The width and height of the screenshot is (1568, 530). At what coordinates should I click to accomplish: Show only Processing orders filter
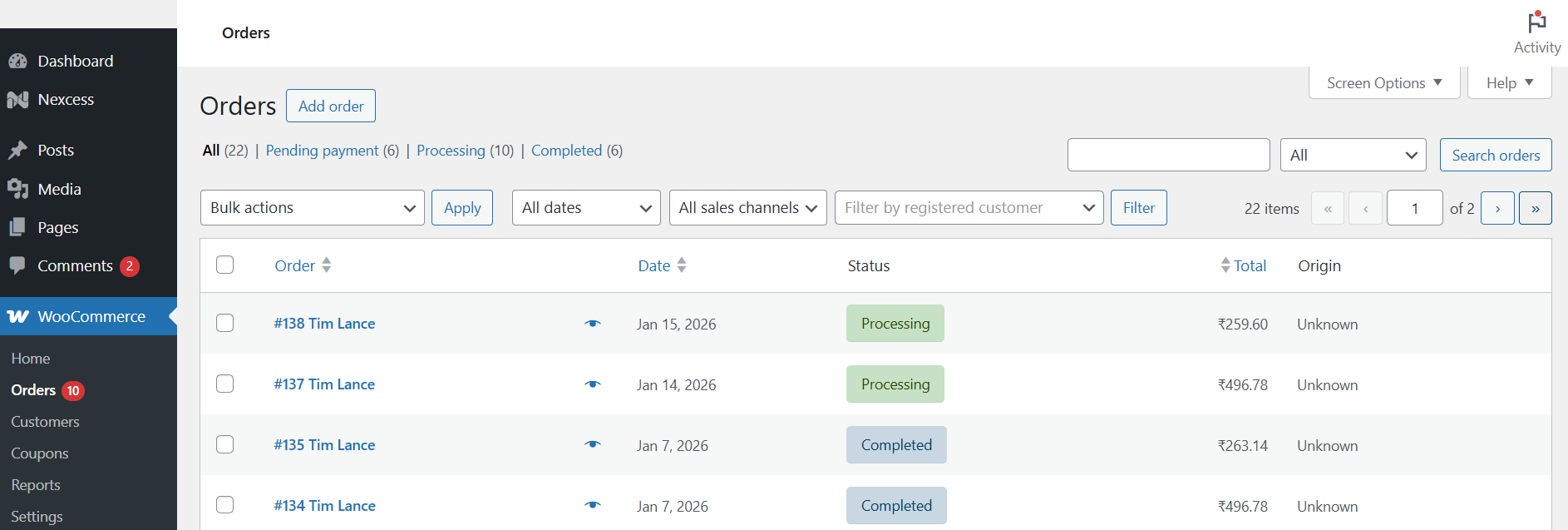click(451, 151)
